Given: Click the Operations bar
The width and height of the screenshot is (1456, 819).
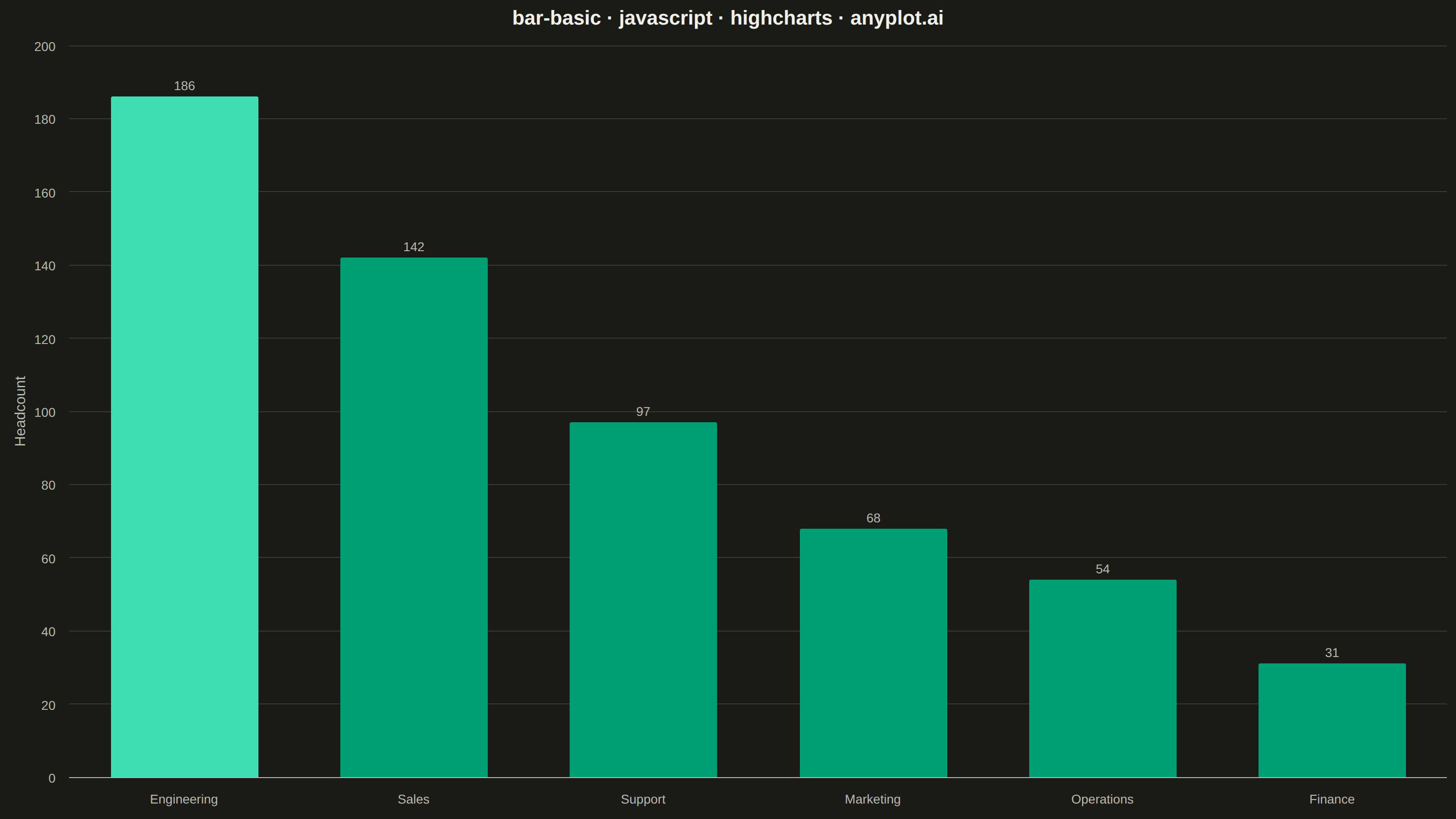Looking at the screenshot, I should [1103, 678].
